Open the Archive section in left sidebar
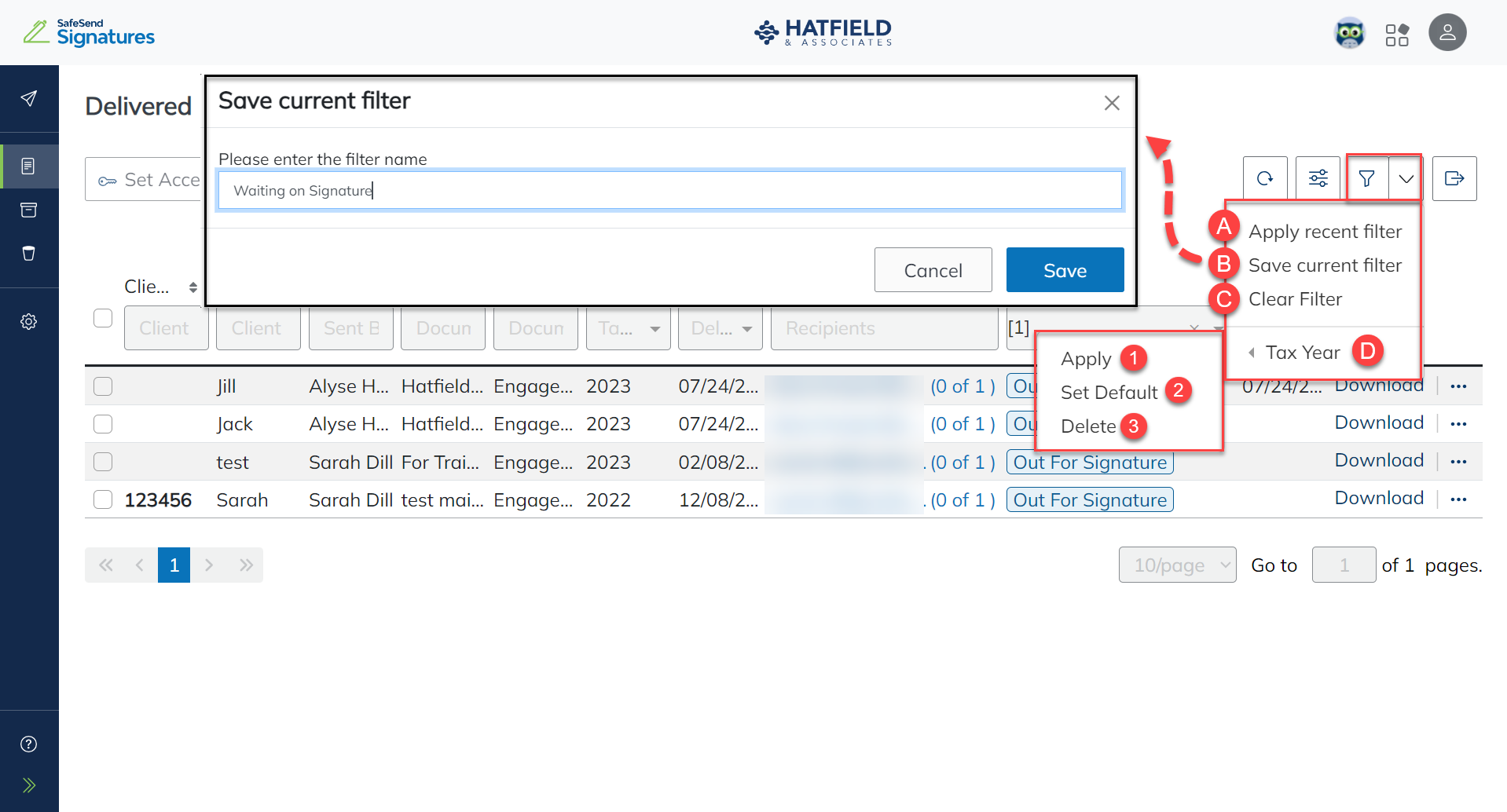 coord(29,210)
